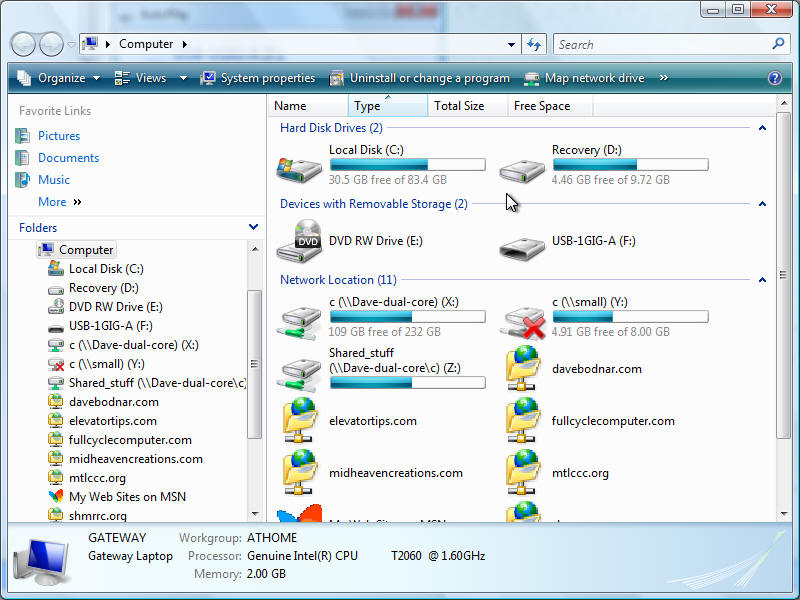Open the Pictures favorite link

click(x=59, y=136)
